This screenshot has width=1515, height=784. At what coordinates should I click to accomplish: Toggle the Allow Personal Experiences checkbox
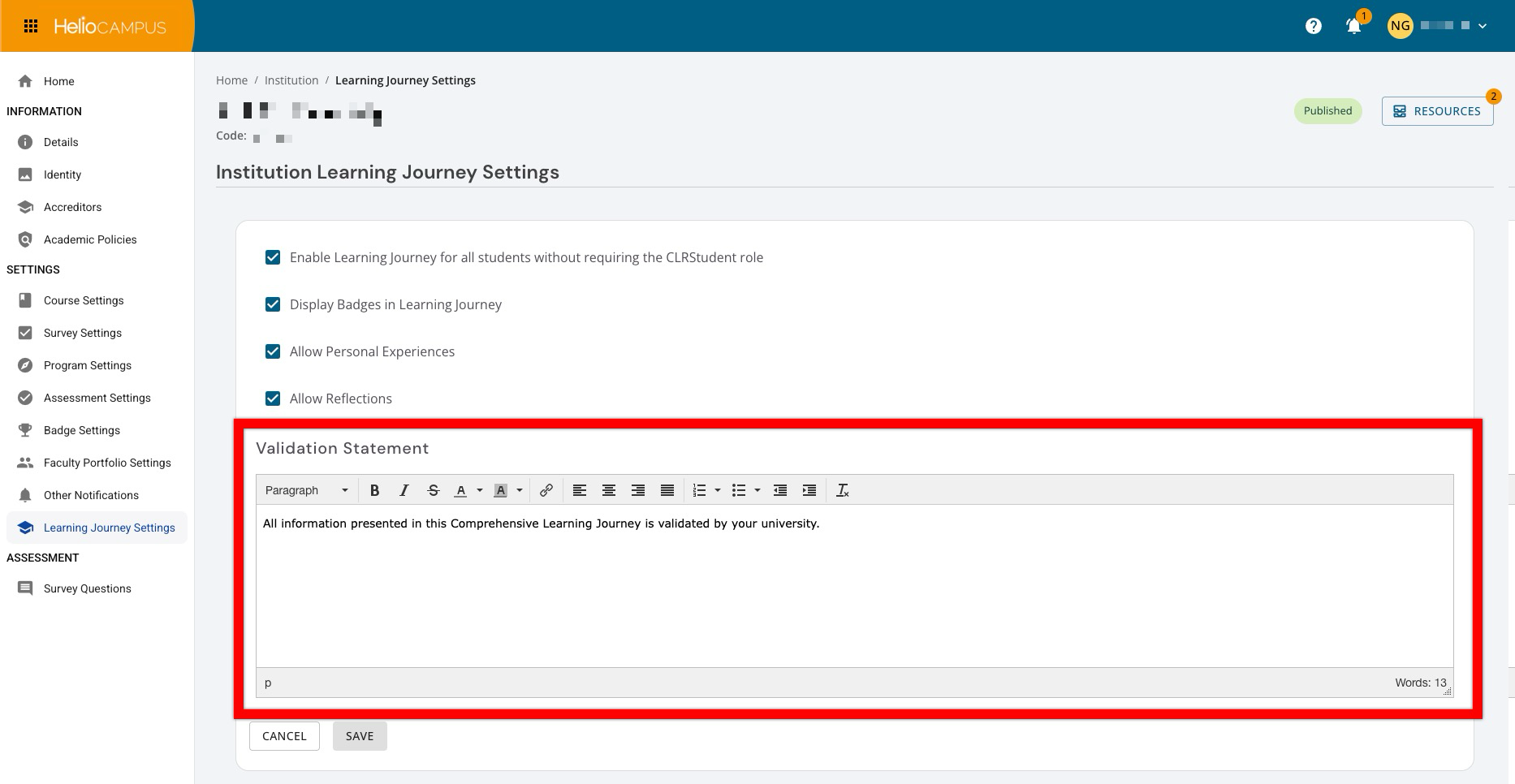[x=273, y=351]
